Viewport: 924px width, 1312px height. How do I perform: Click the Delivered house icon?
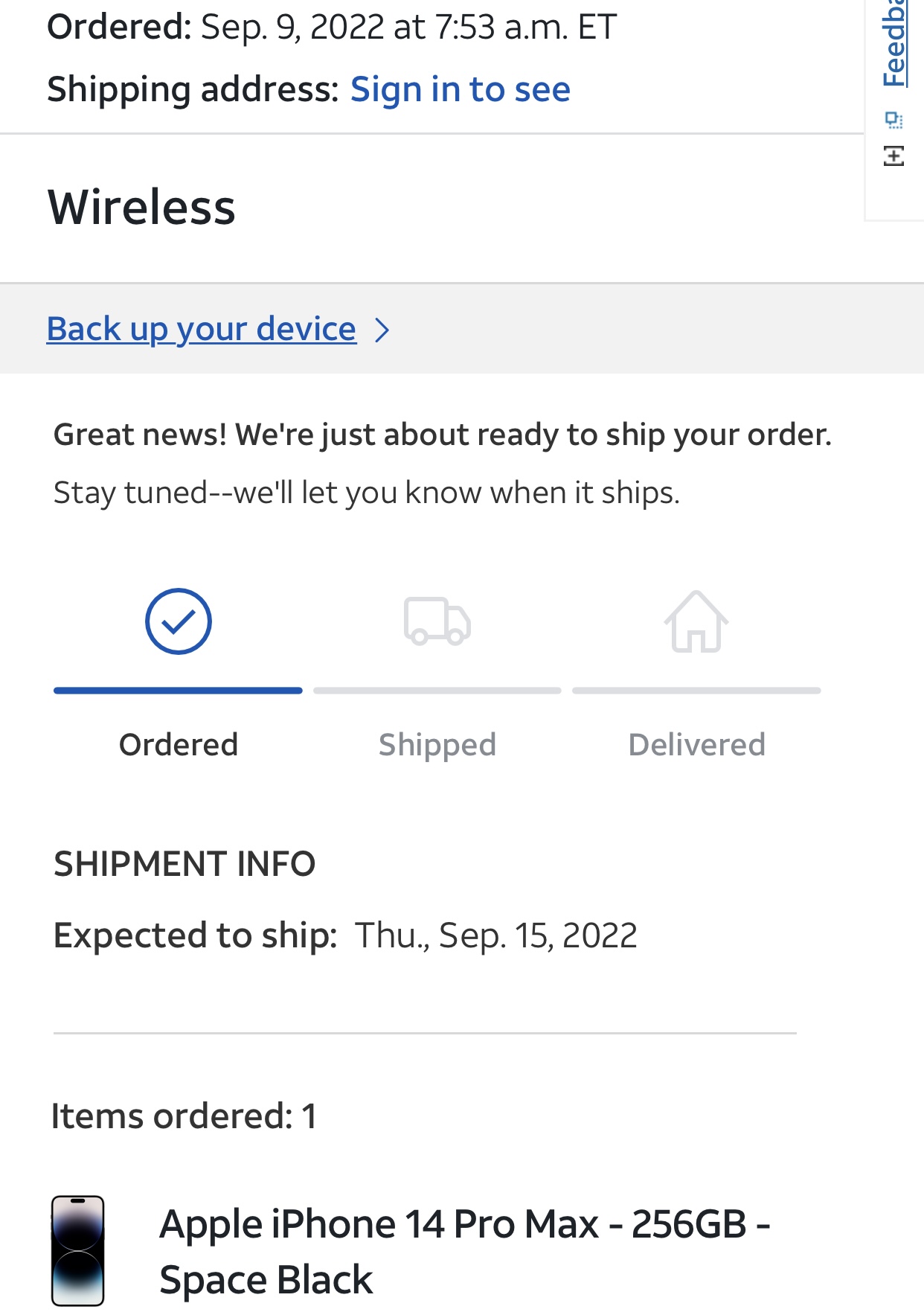tap(696, 621)
